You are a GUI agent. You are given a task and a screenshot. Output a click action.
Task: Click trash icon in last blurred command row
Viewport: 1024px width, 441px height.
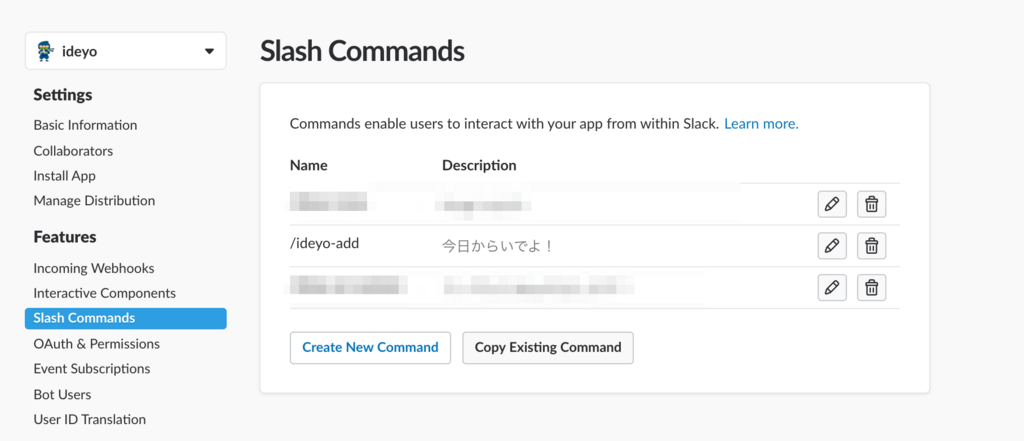871,287
